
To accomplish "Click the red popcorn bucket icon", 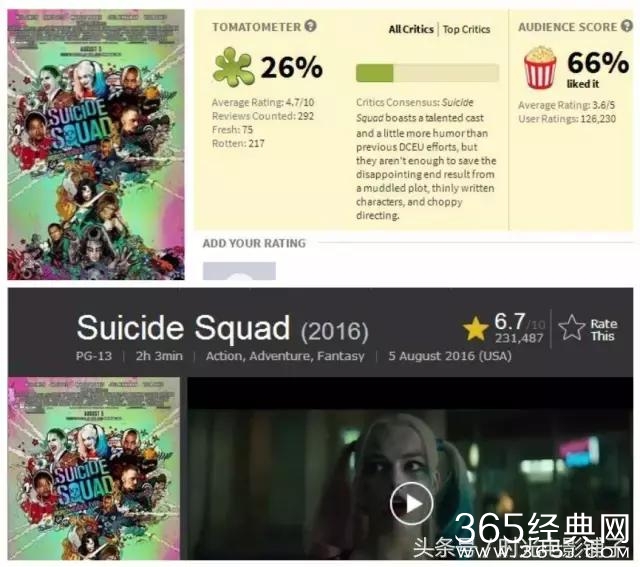I will tap(540, 68).
